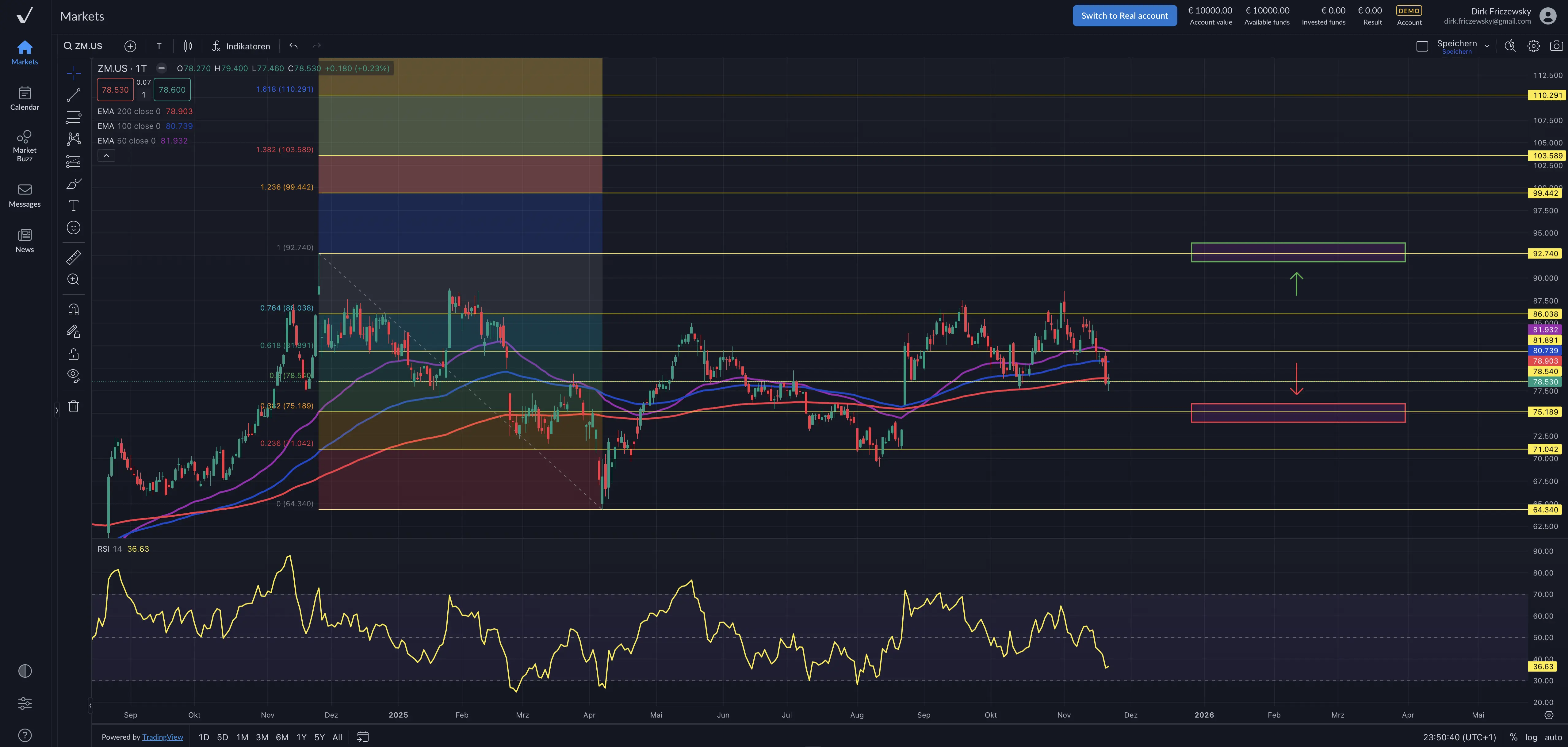Expand the Speichern dropdown arrow

(1487, 46)
